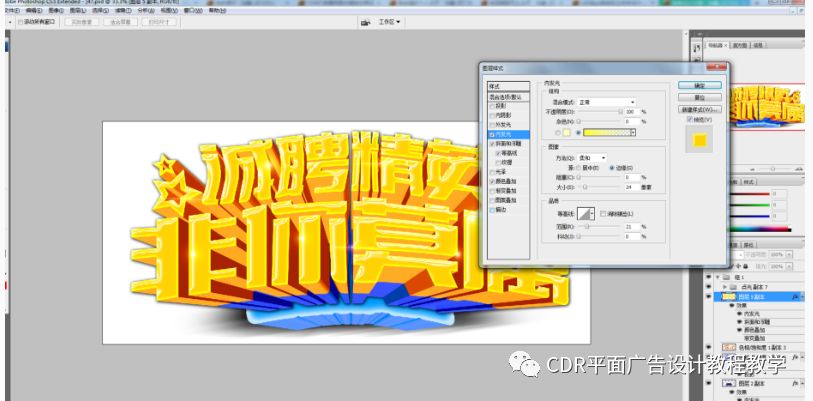Uncheck the 颜色叠加 (Color Overlay) checkbox
The height and width of the screenshot is (401, 813).
click(492, 182)
